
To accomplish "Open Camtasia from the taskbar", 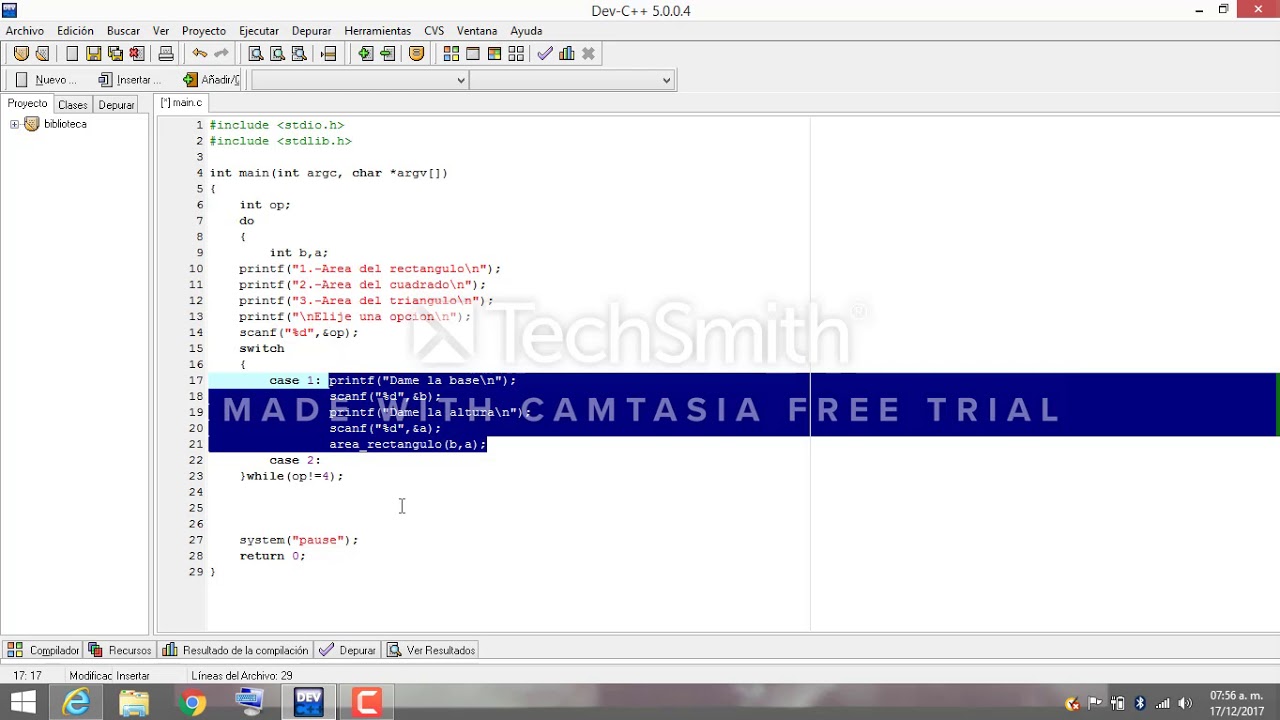I will (367, 703).
